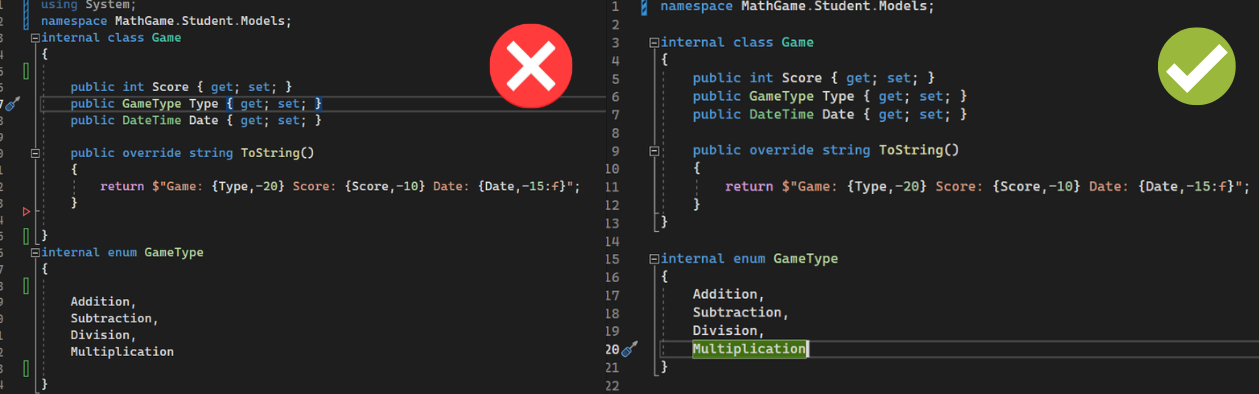Open screwdriver quick actions beside GameType Type line
The width and height of the screenshot is (1259, 394).
click(x=12, y=104)
